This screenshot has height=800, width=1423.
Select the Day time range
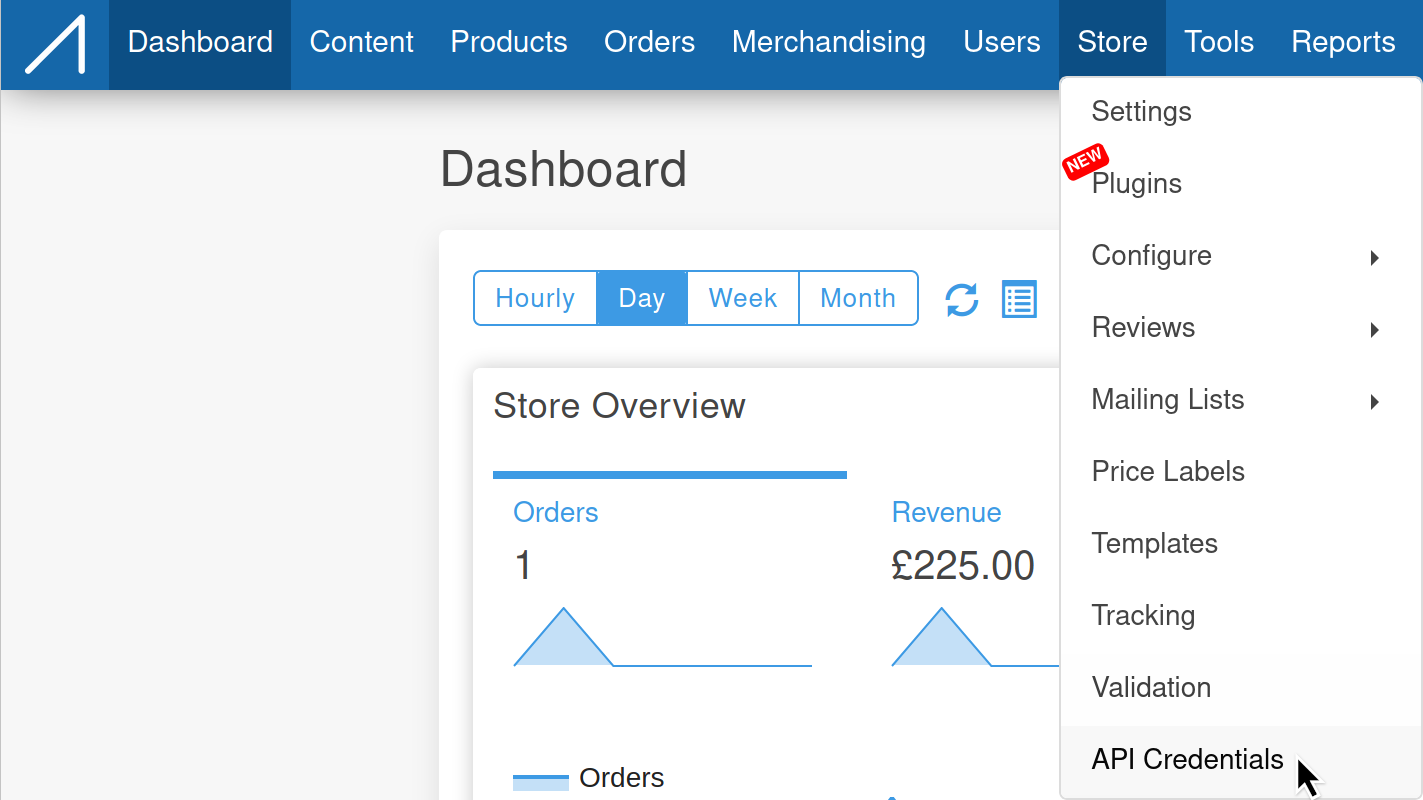tap(642, 298)
